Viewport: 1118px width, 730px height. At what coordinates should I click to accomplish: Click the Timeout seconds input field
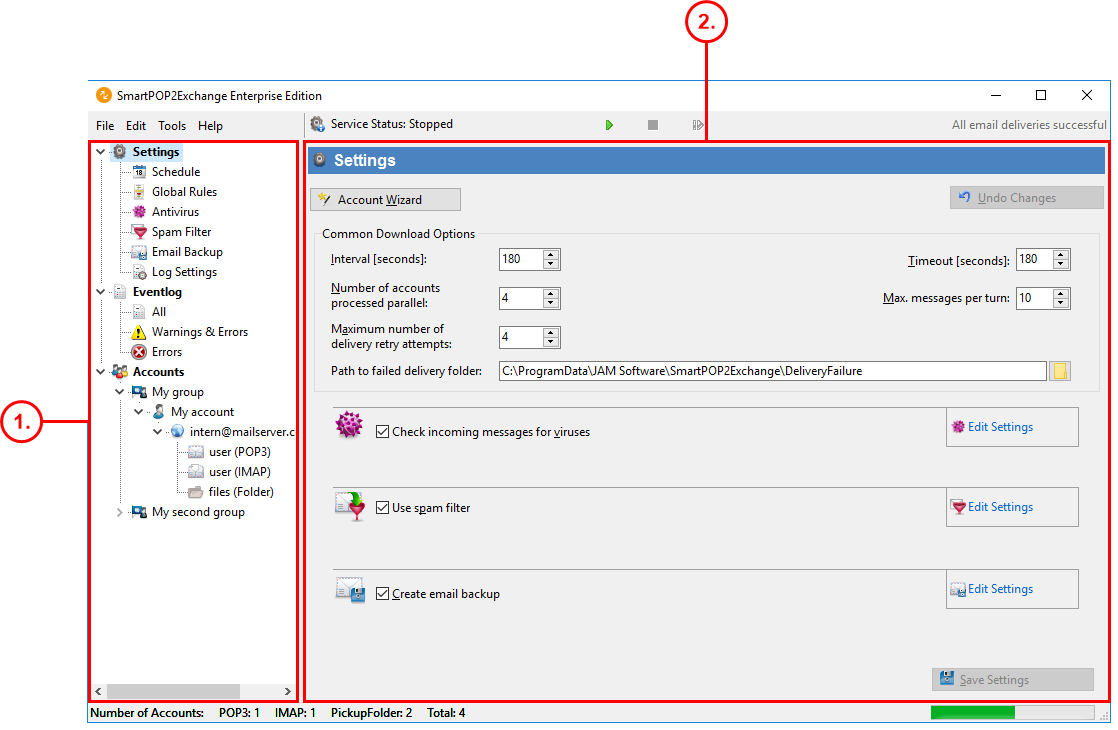coord(1035,259)
